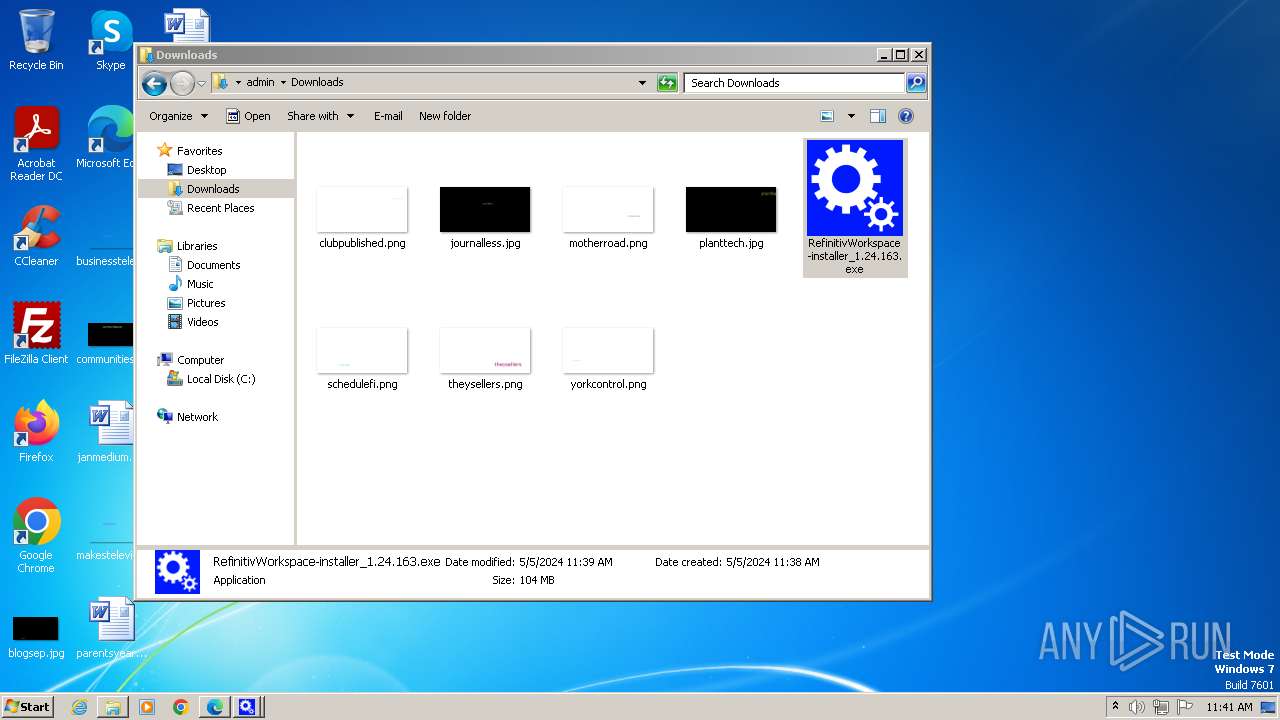Select the motherroad.png file

608,217
